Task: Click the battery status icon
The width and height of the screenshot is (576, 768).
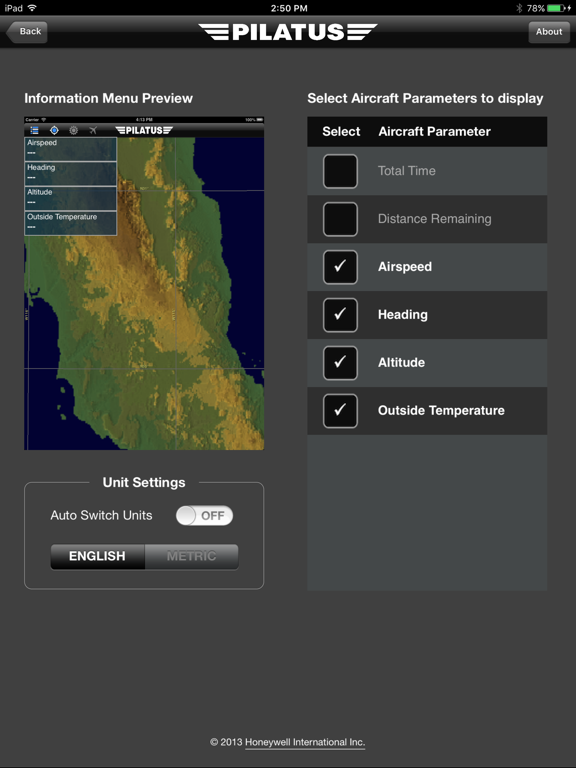Action: coord(557,8)
